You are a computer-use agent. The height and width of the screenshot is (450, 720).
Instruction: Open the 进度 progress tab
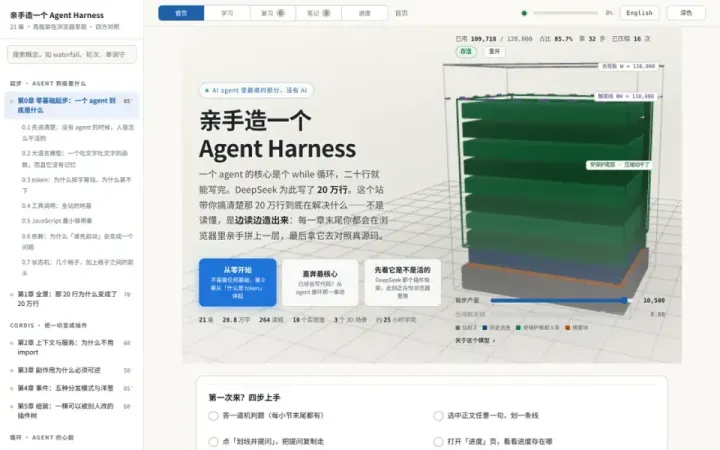[x=365, y=13]
